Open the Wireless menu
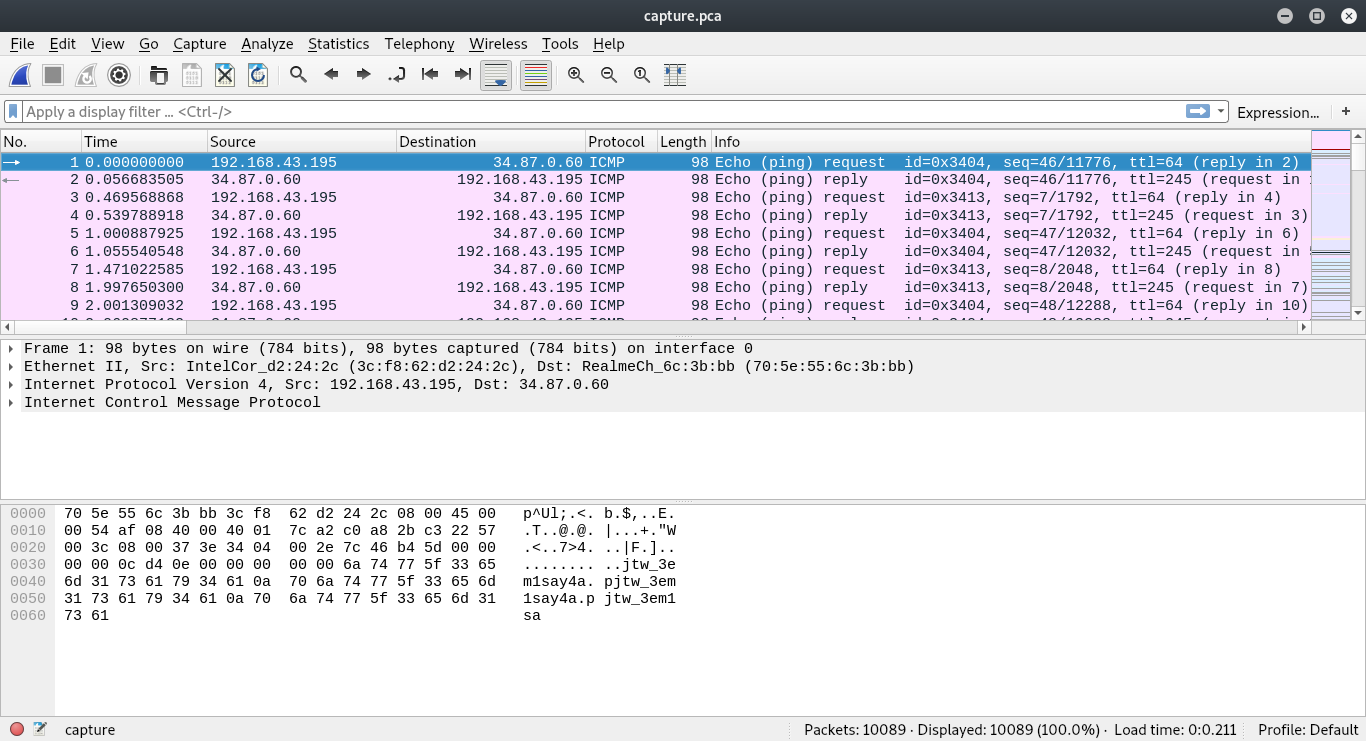 (x=498, y=44)
